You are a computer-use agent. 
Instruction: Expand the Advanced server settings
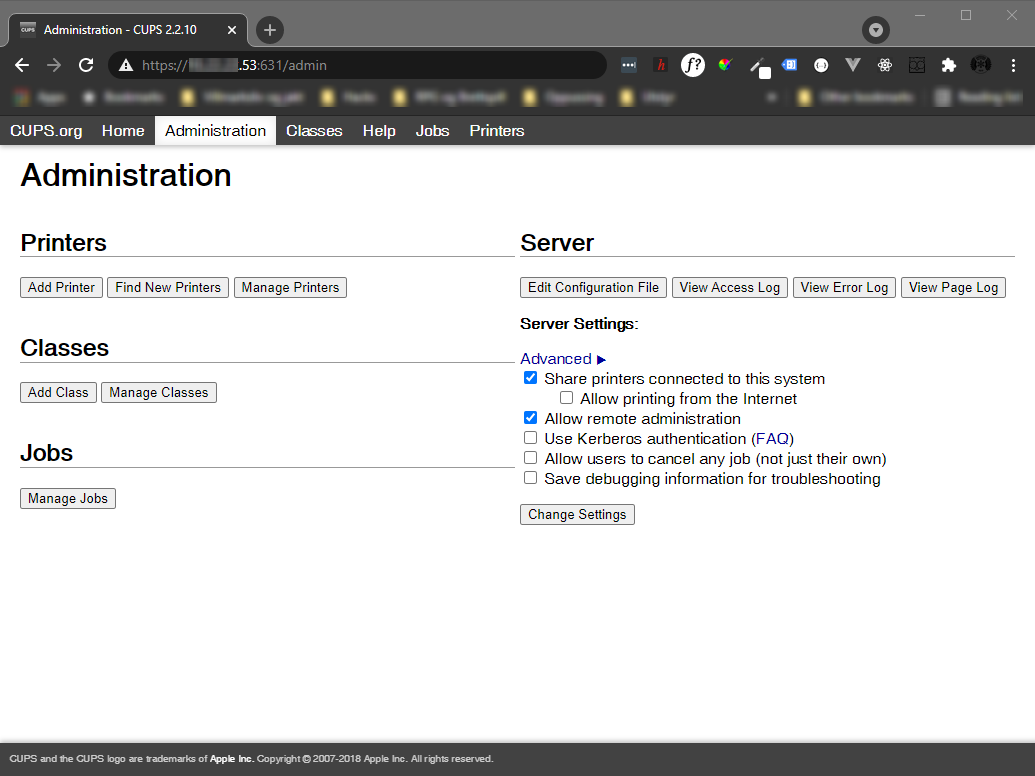(563, 359)
